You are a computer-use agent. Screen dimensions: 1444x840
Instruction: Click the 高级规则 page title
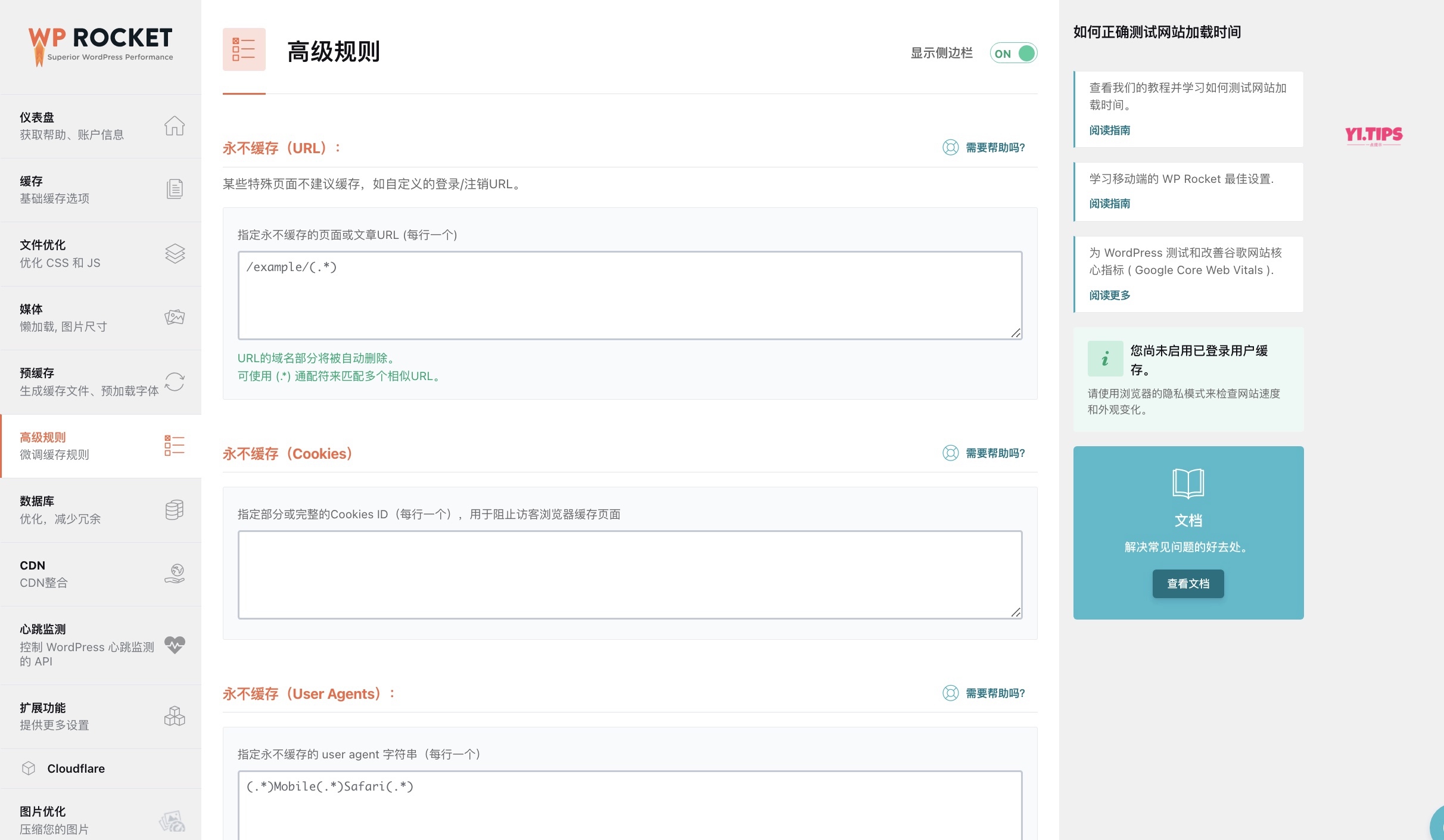click(x=334, y=52)
